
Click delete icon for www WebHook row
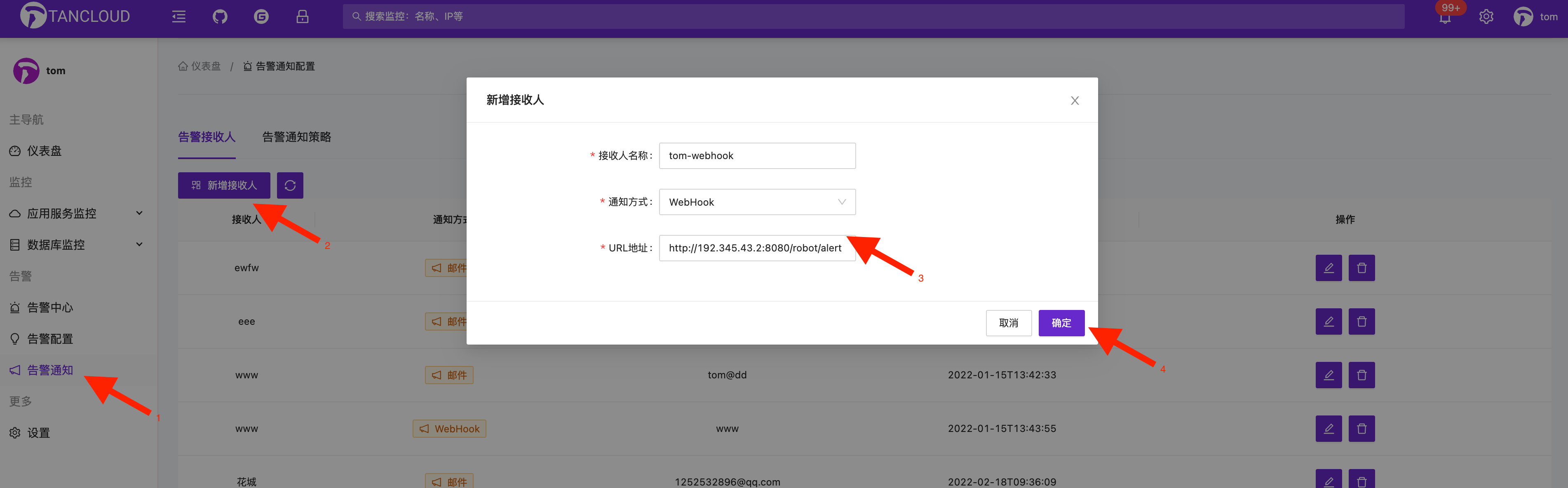1361,428
